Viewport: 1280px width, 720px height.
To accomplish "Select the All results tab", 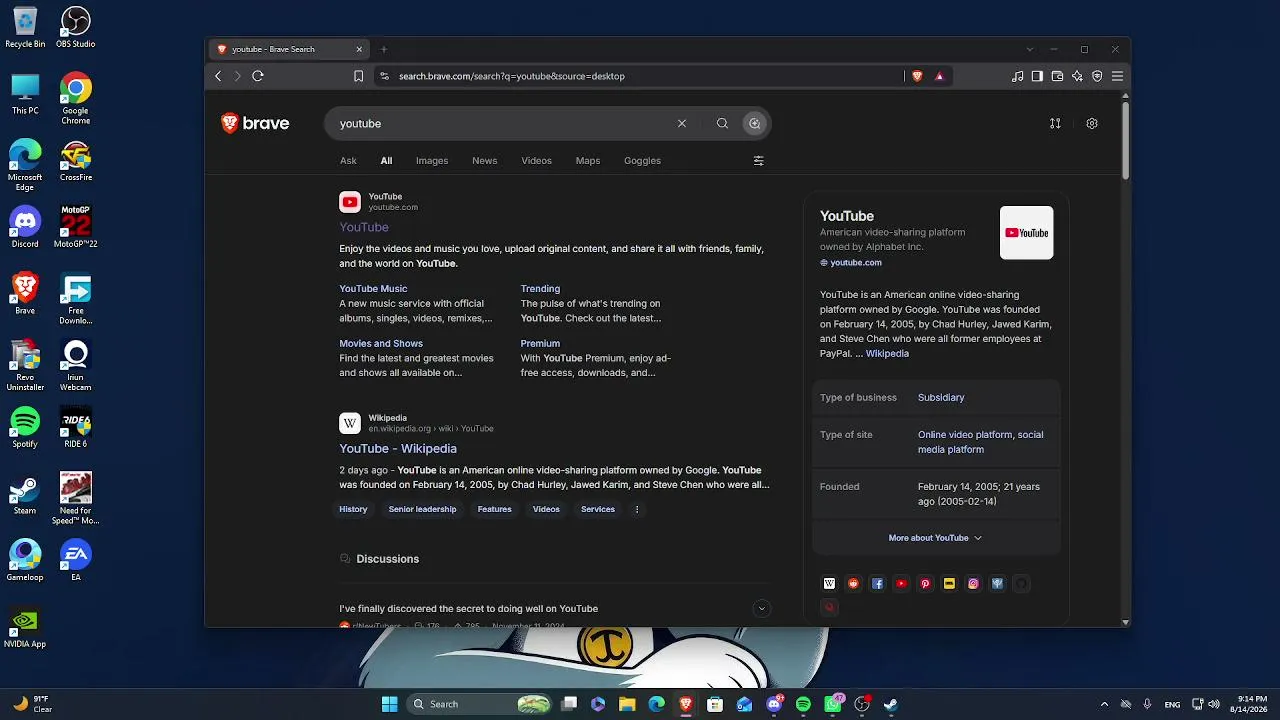I will click(x=386, y=161).
